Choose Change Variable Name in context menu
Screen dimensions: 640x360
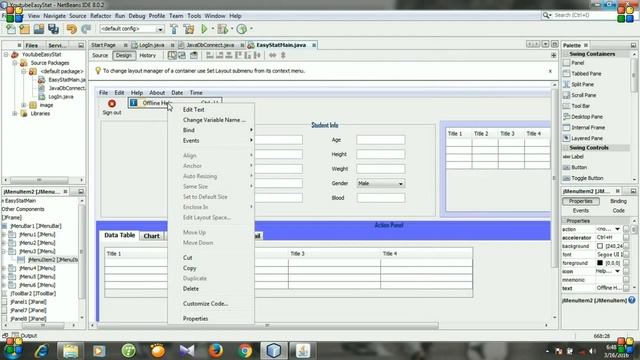[x=214, y=120]
